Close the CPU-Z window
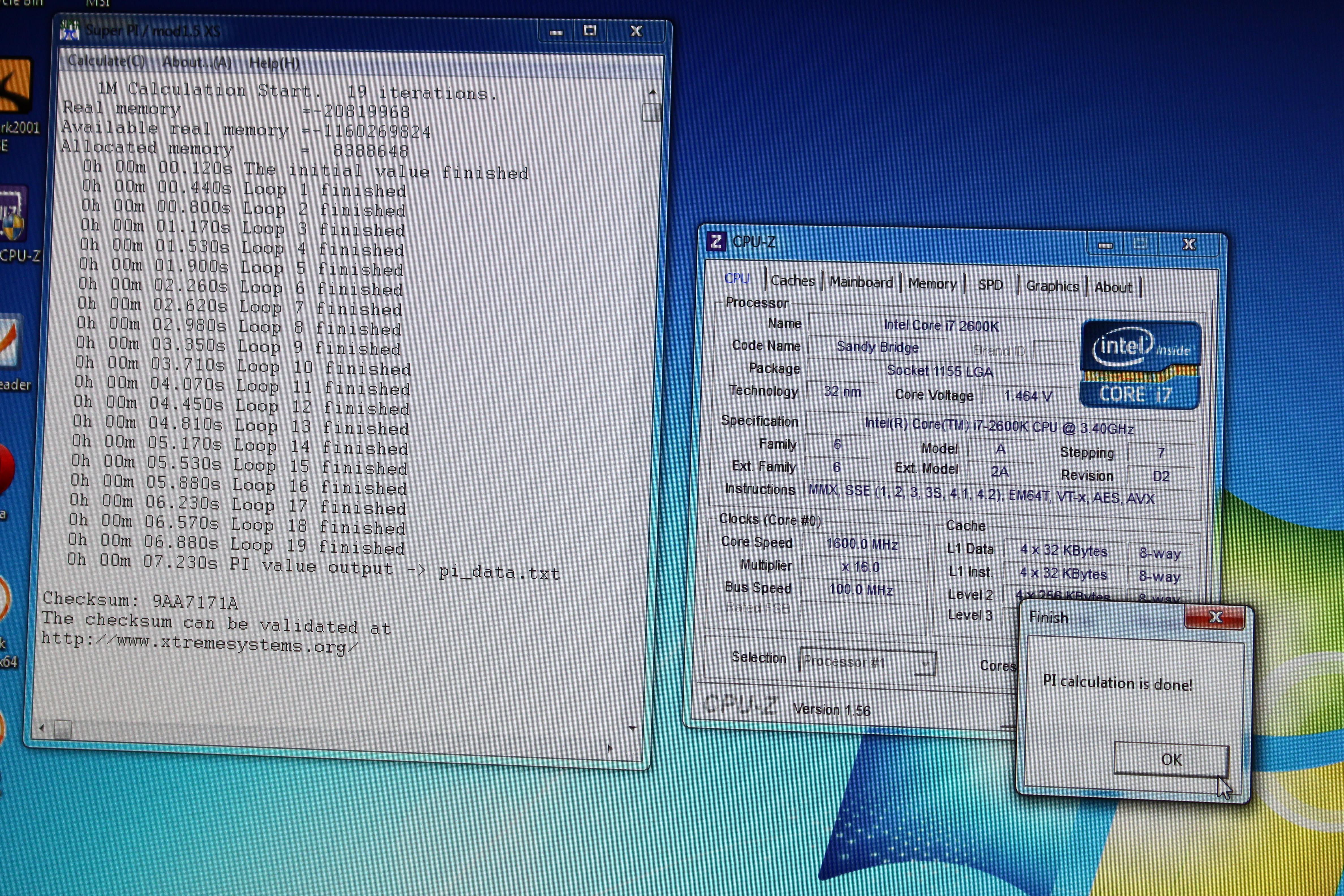The height and width of the screenshot is (896, 1344). pyautogui.click(x=1189, y=245)
